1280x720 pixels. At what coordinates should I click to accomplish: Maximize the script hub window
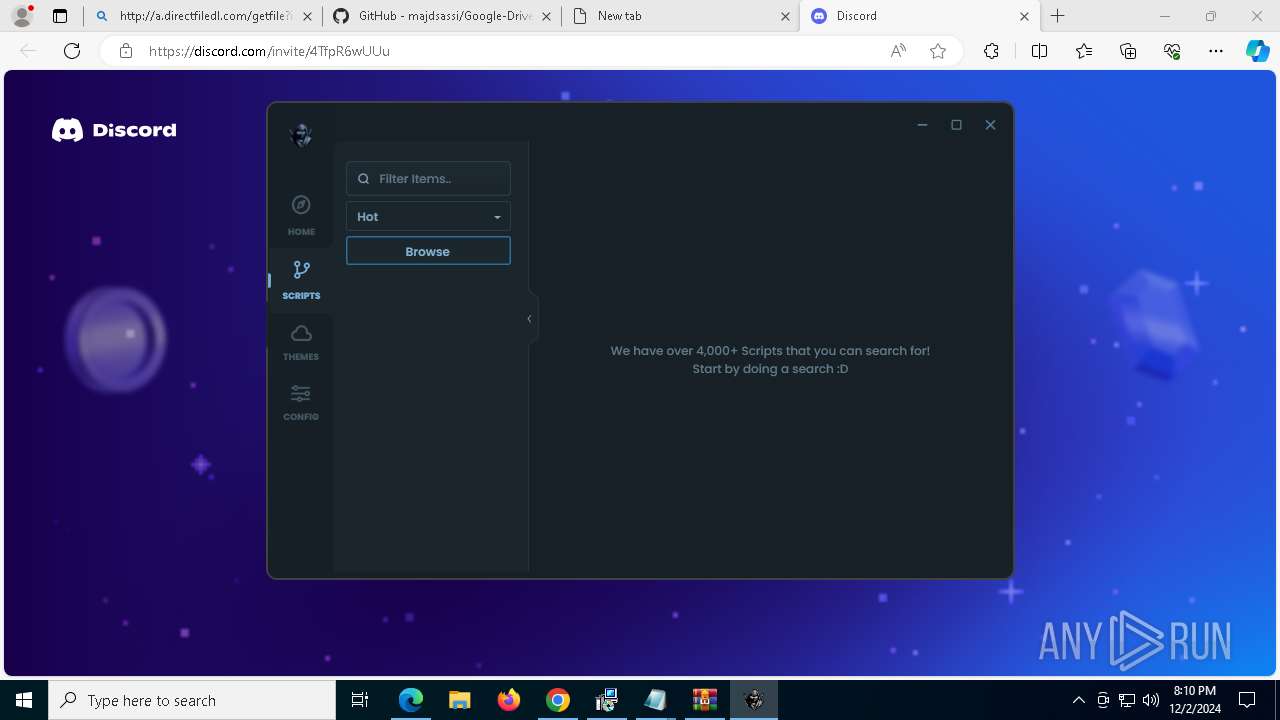tap(956, 125)
